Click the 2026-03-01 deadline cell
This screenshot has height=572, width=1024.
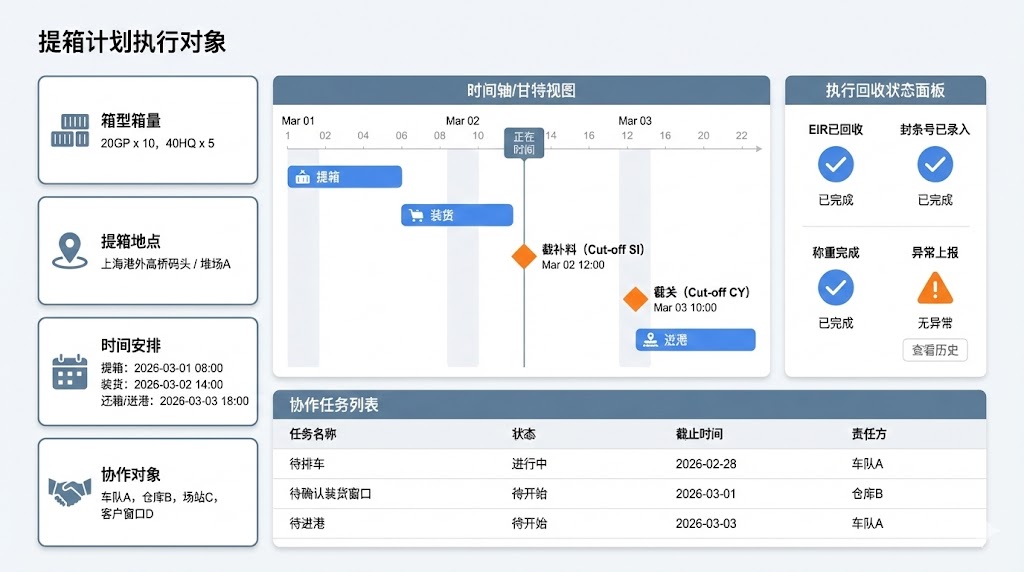pyautogui.click(x=706, y=494)
